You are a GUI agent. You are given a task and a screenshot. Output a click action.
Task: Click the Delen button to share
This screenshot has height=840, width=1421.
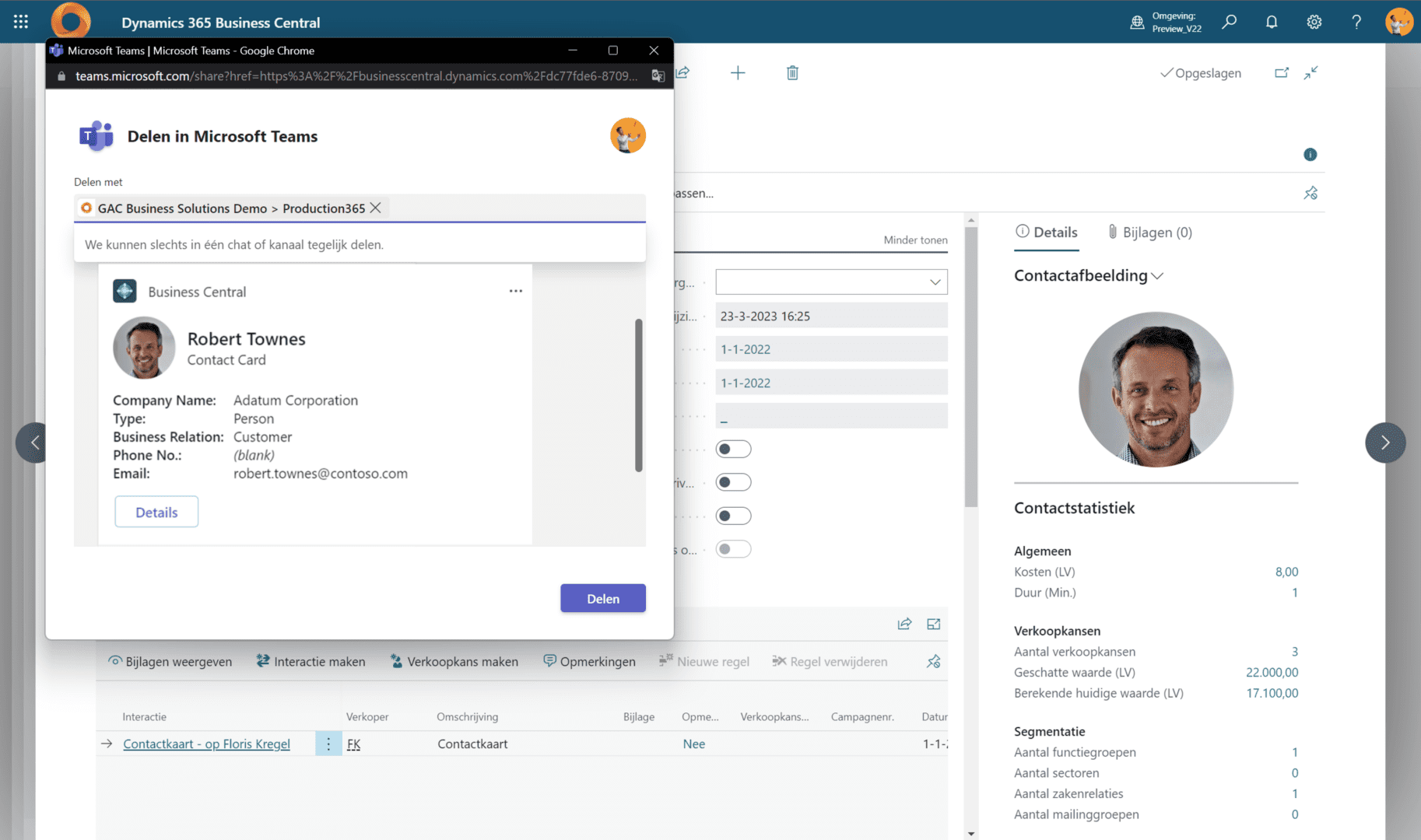[603, 598]
